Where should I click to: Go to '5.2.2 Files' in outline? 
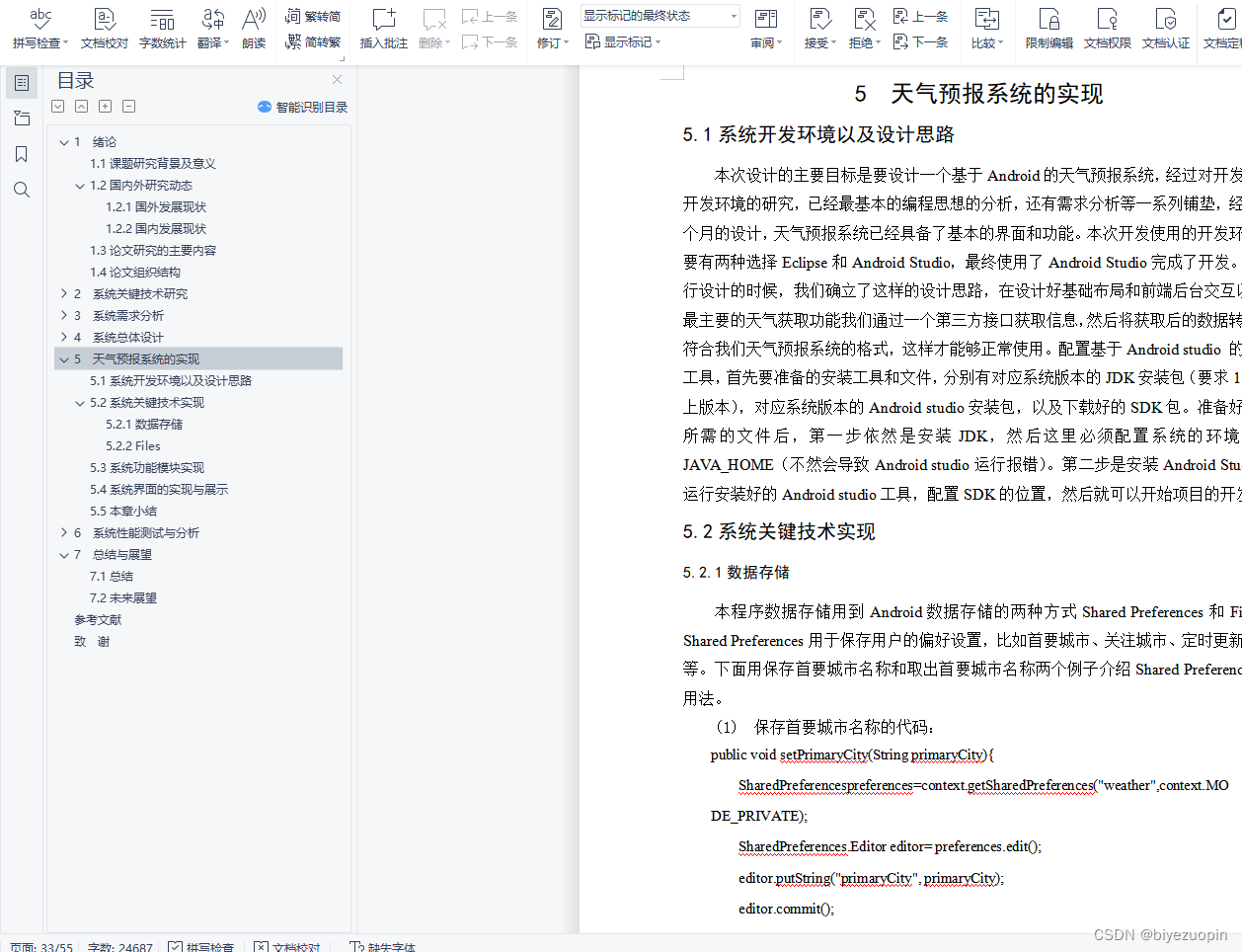point(133,446)
